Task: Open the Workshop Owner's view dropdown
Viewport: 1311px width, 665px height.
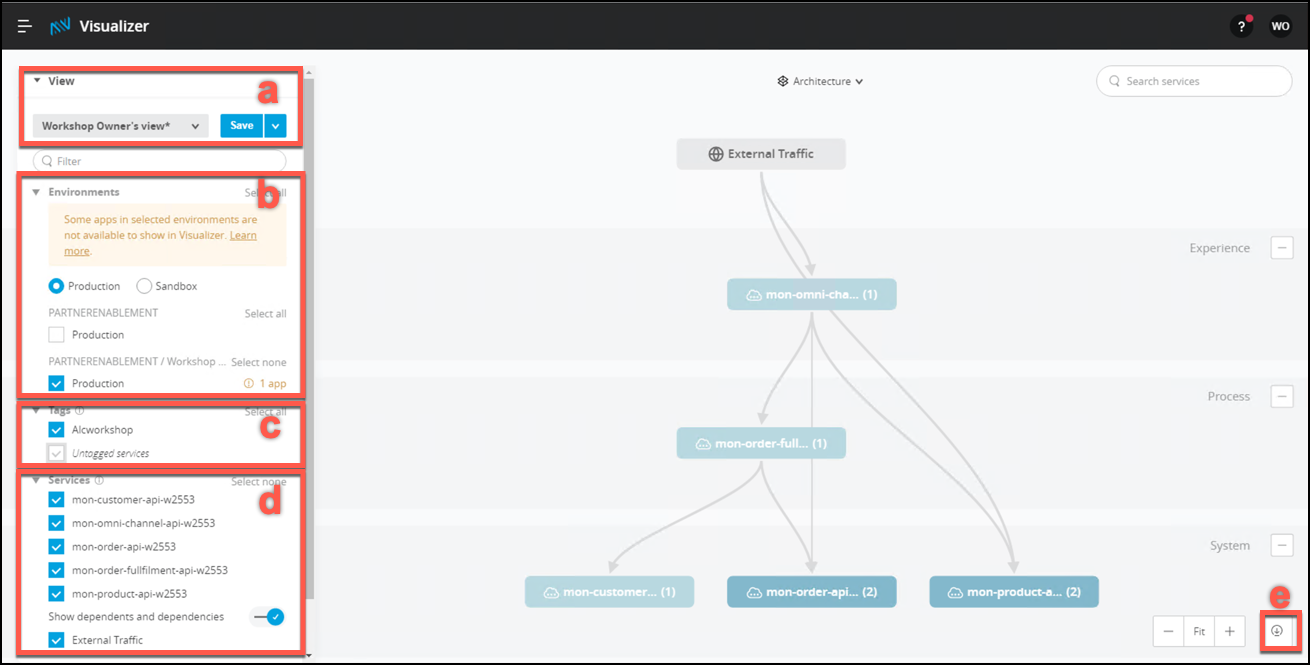Action: point(120,126)
